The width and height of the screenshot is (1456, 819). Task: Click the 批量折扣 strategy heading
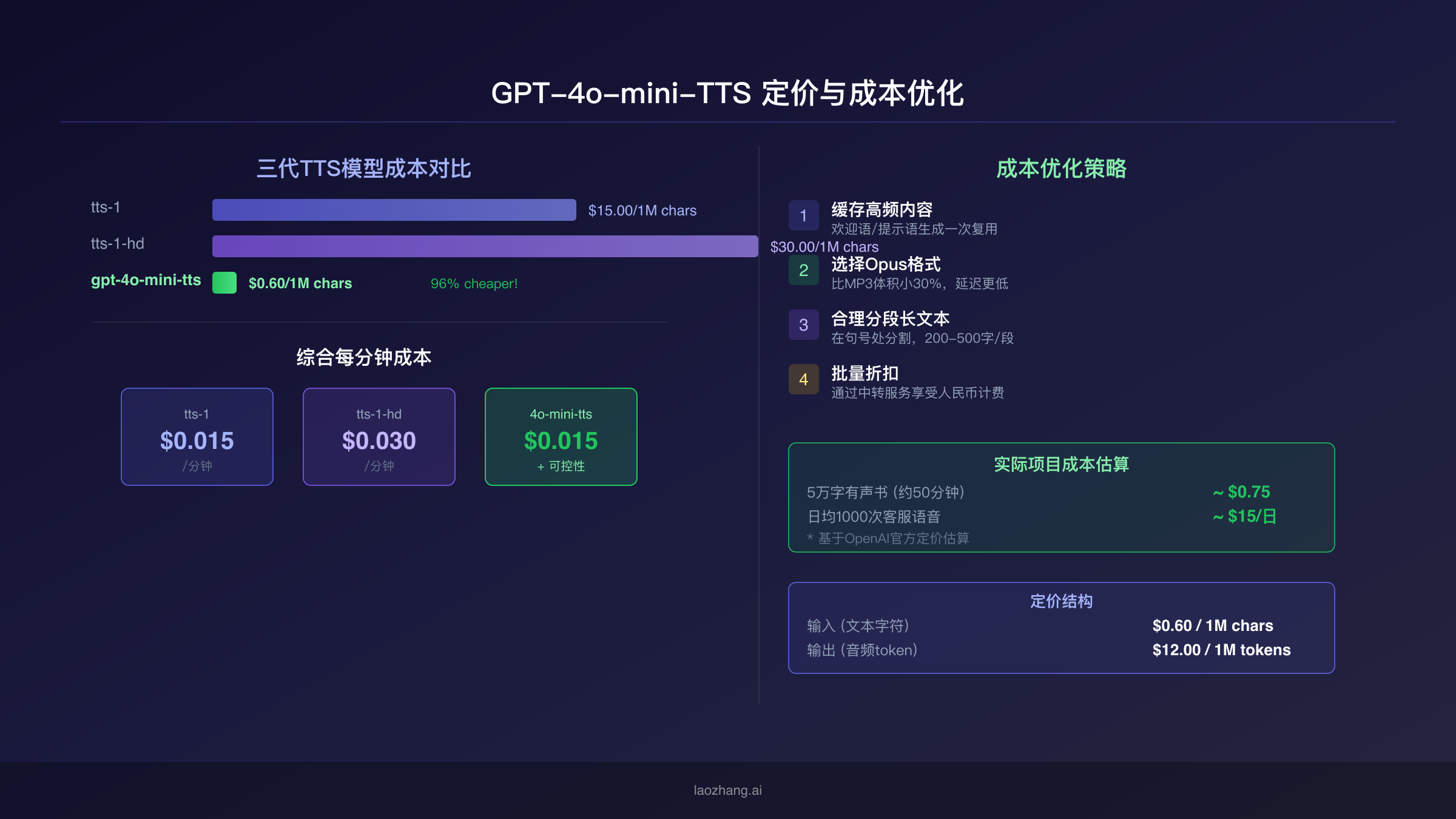coord(864,374)
